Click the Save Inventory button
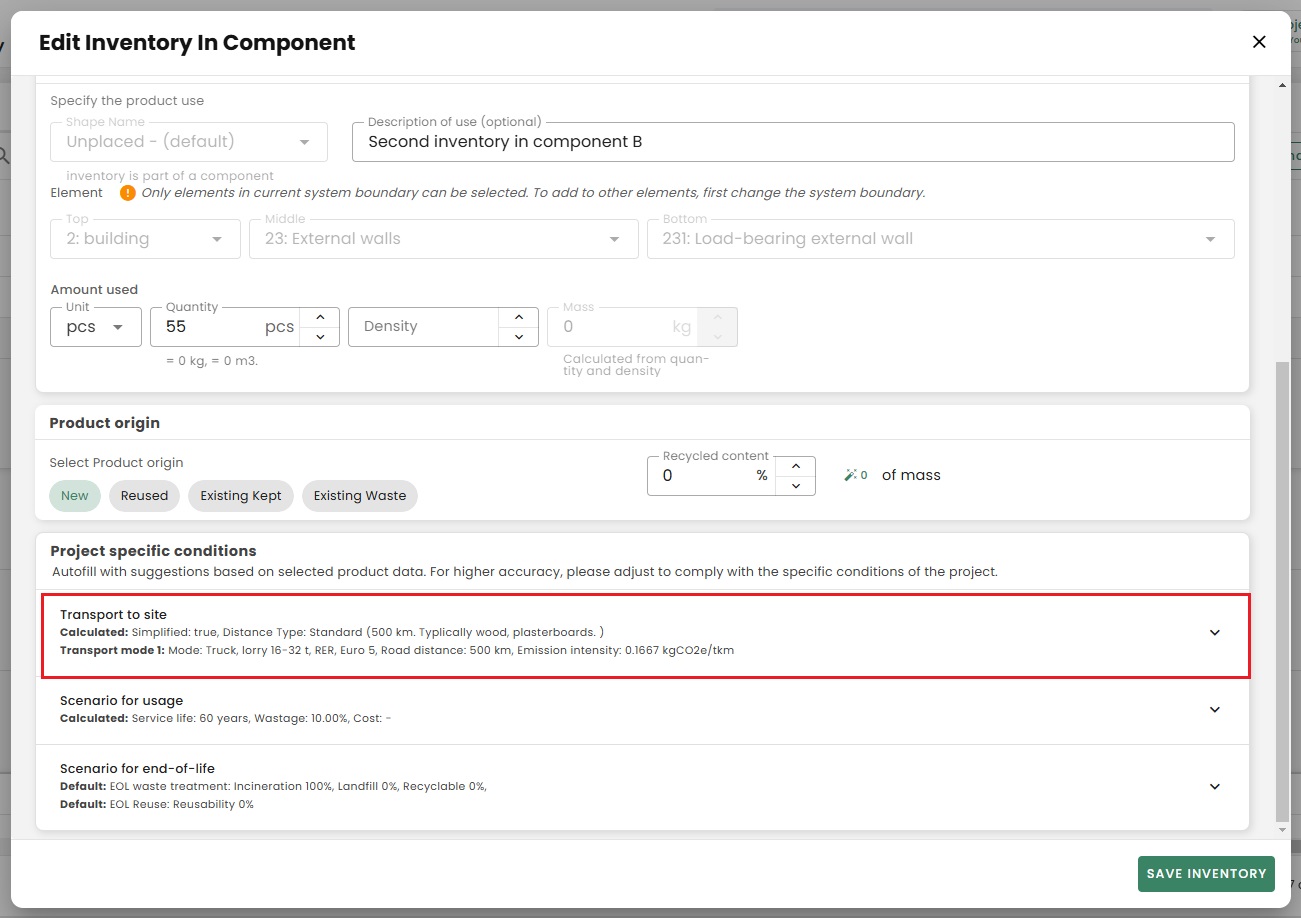 tap(1206, 874)
